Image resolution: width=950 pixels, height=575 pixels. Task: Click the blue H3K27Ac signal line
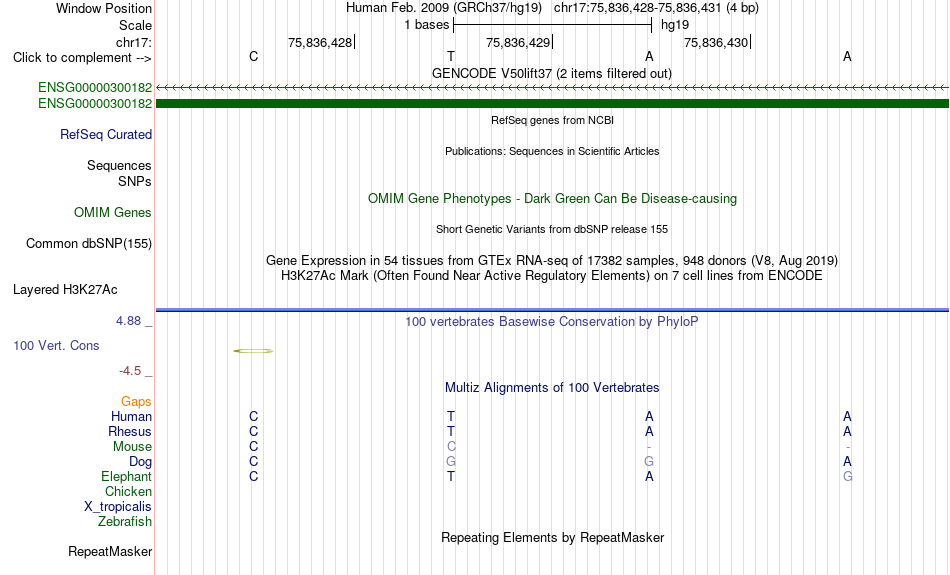click(552, 310)
